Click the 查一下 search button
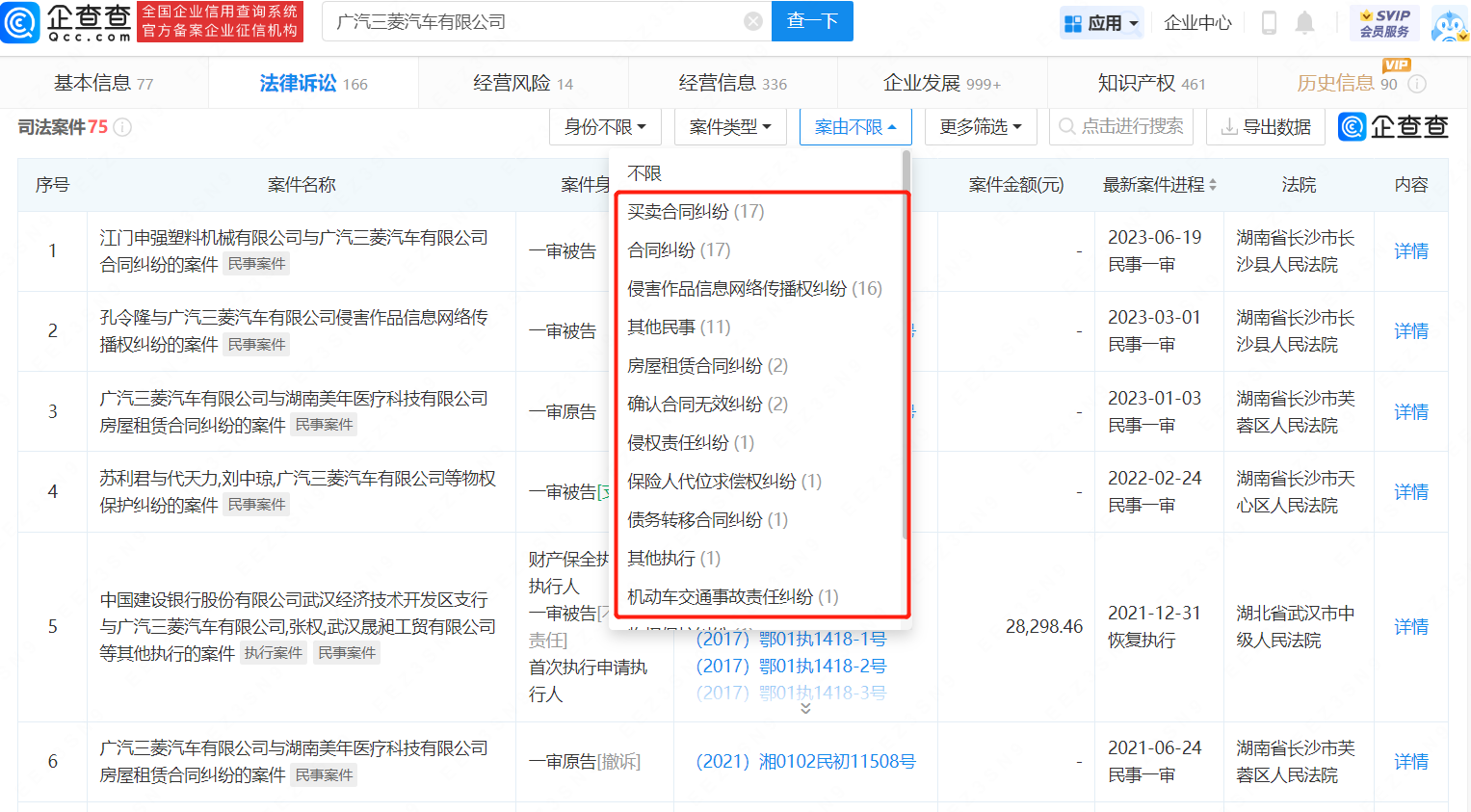 [x=812, y=21]
